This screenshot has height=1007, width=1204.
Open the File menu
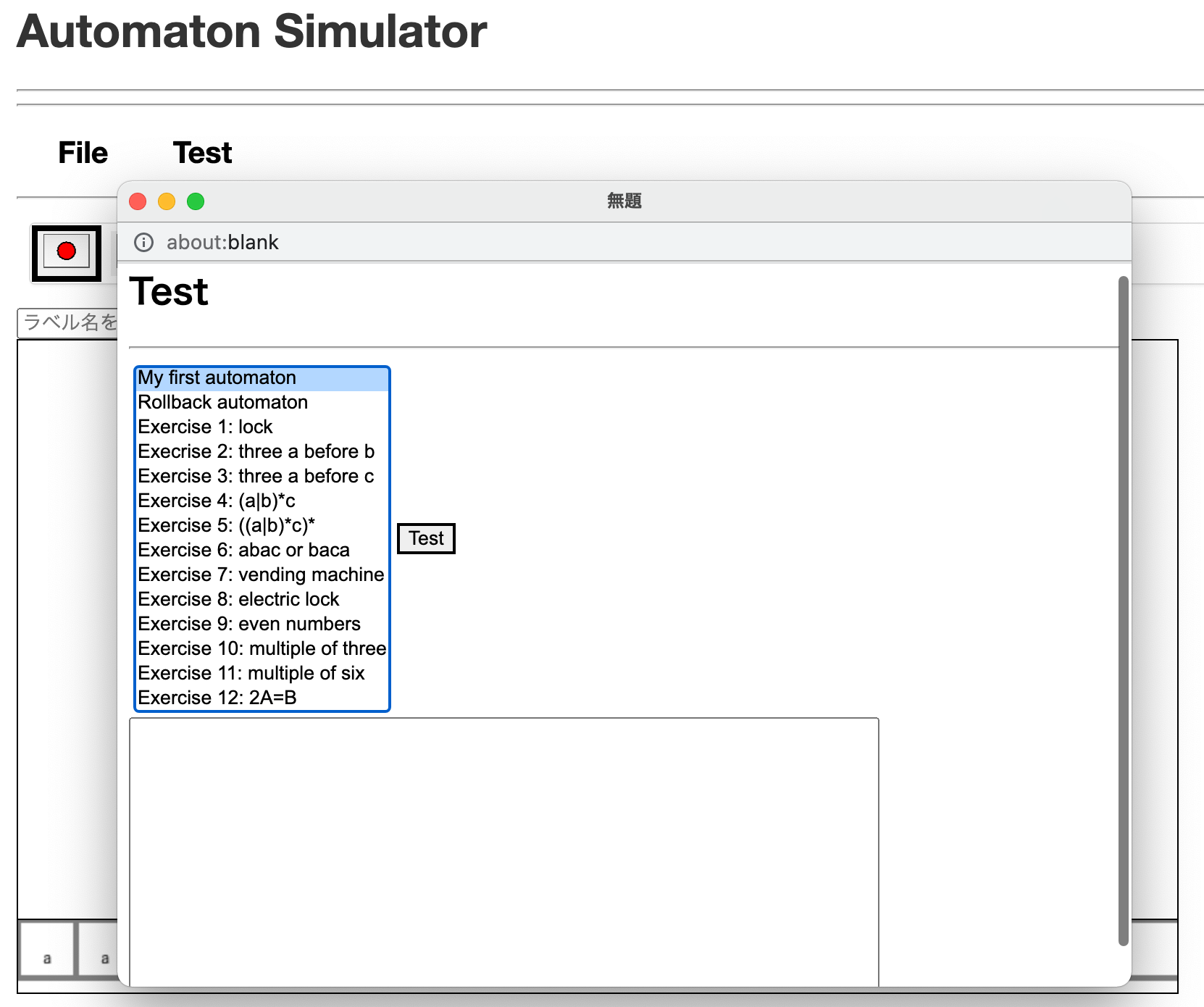[83, 153]
